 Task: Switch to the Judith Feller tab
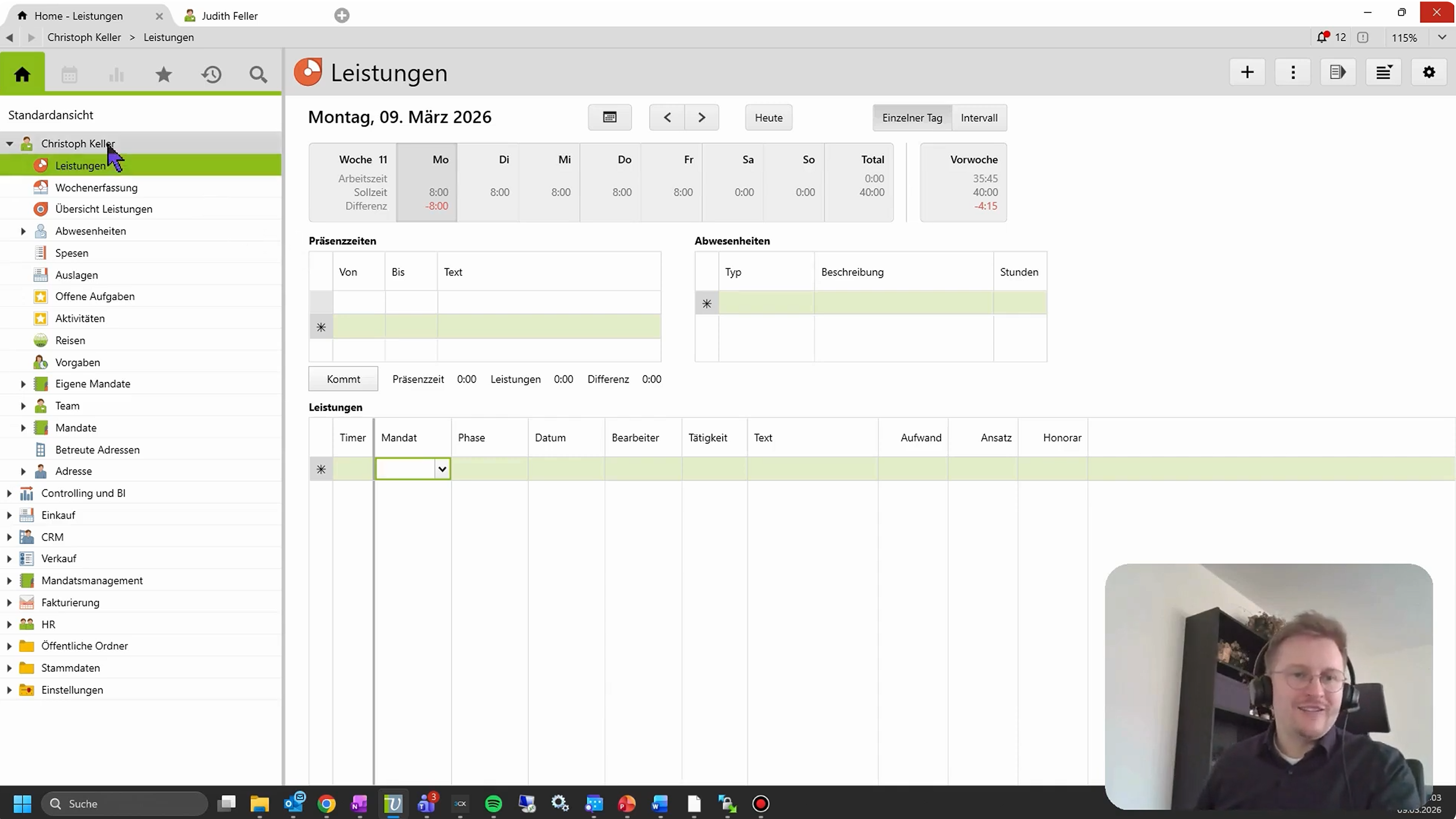pos(229,16)
